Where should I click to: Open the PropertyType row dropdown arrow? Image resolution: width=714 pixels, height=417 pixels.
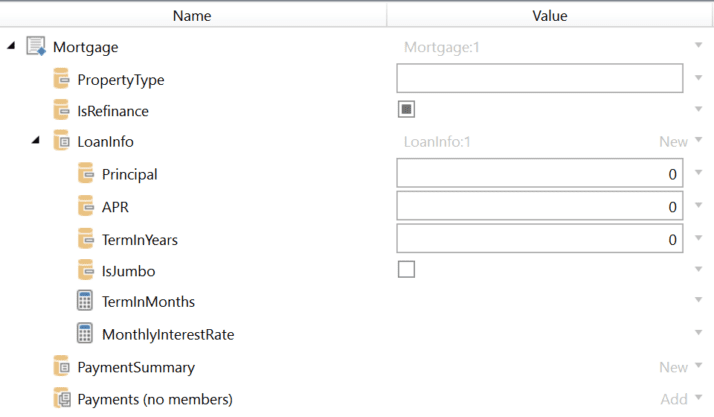pyautogui.click(x=698, y=78)
